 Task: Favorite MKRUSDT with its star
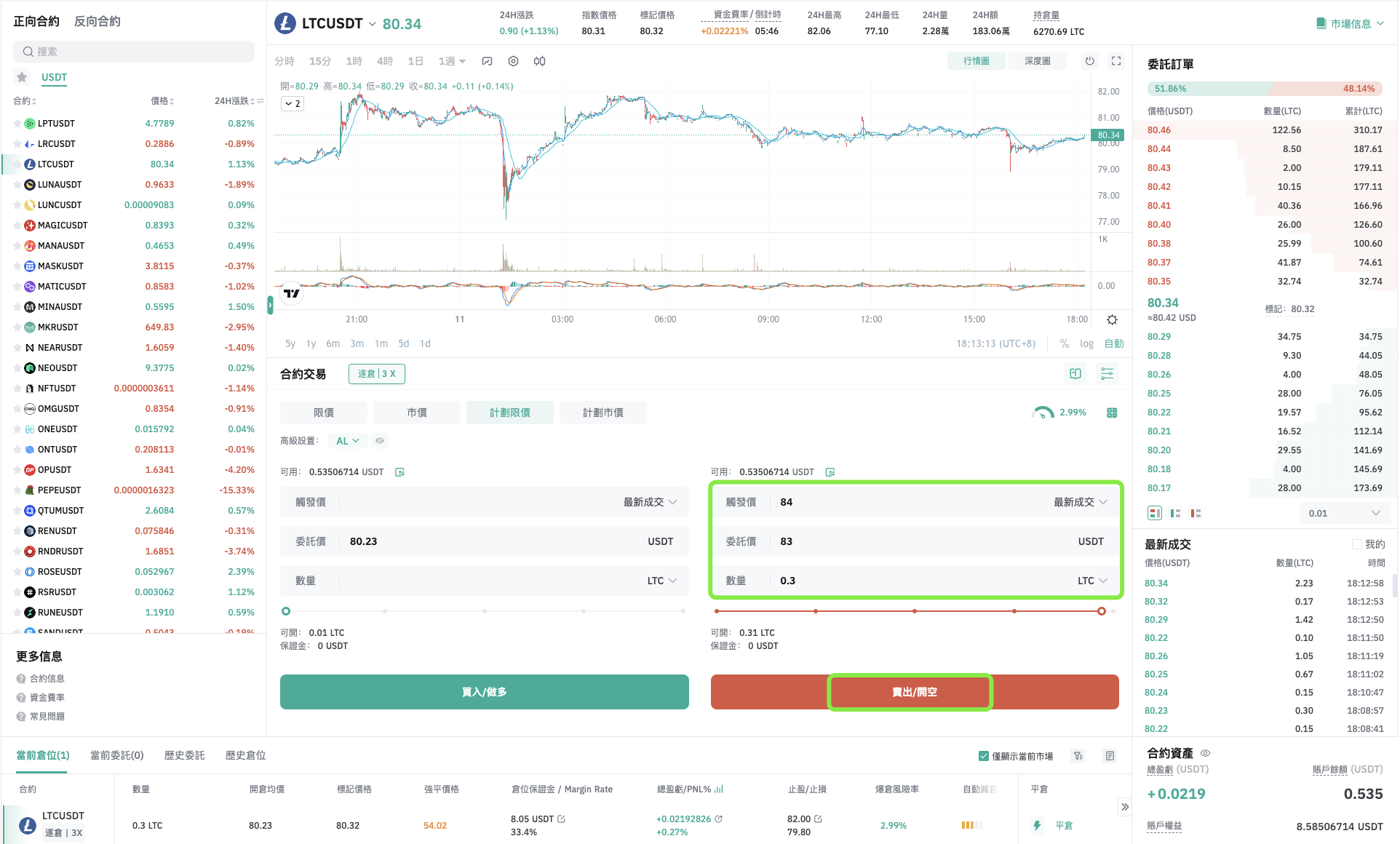tap(17, 327)
